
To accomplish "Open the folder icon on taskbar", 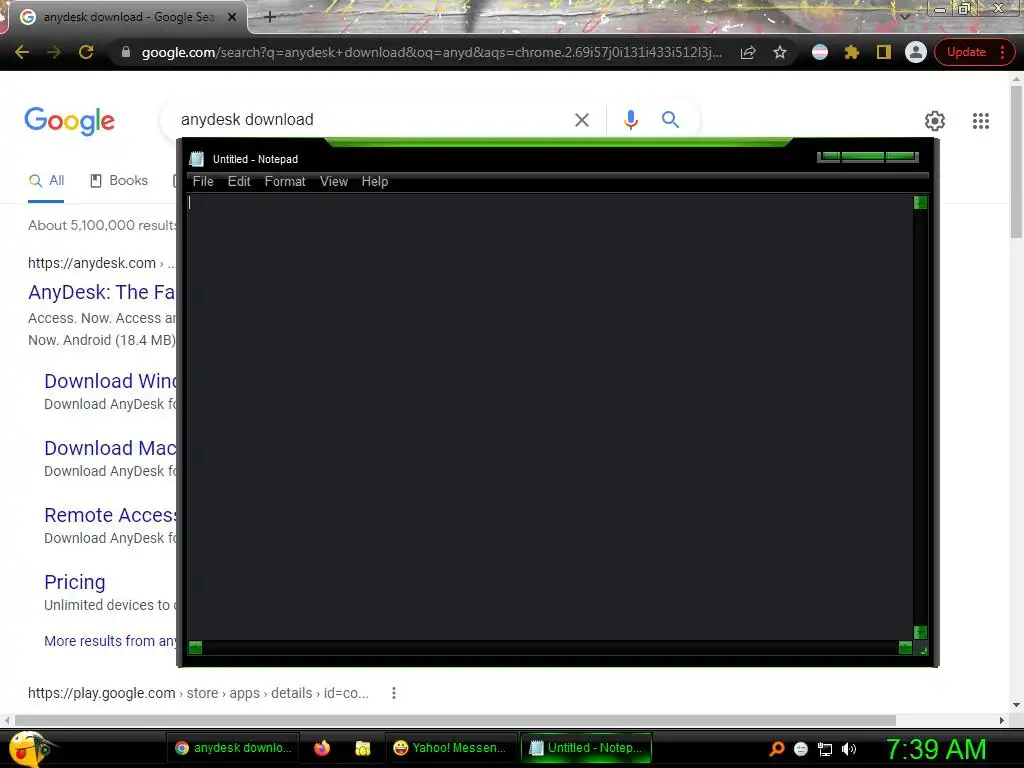I will click(x=362, y=748).
